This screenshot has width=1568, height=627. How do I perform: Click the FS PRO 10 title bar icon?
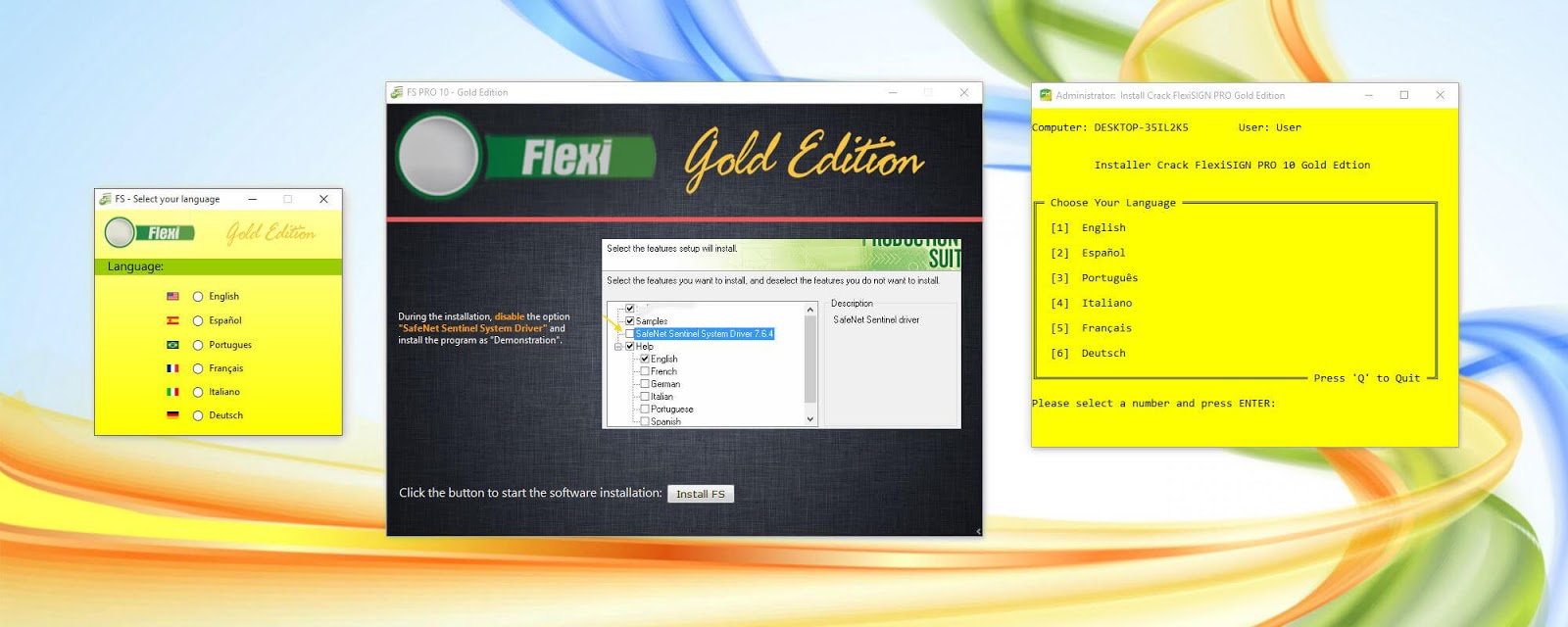tap(397, 92)
